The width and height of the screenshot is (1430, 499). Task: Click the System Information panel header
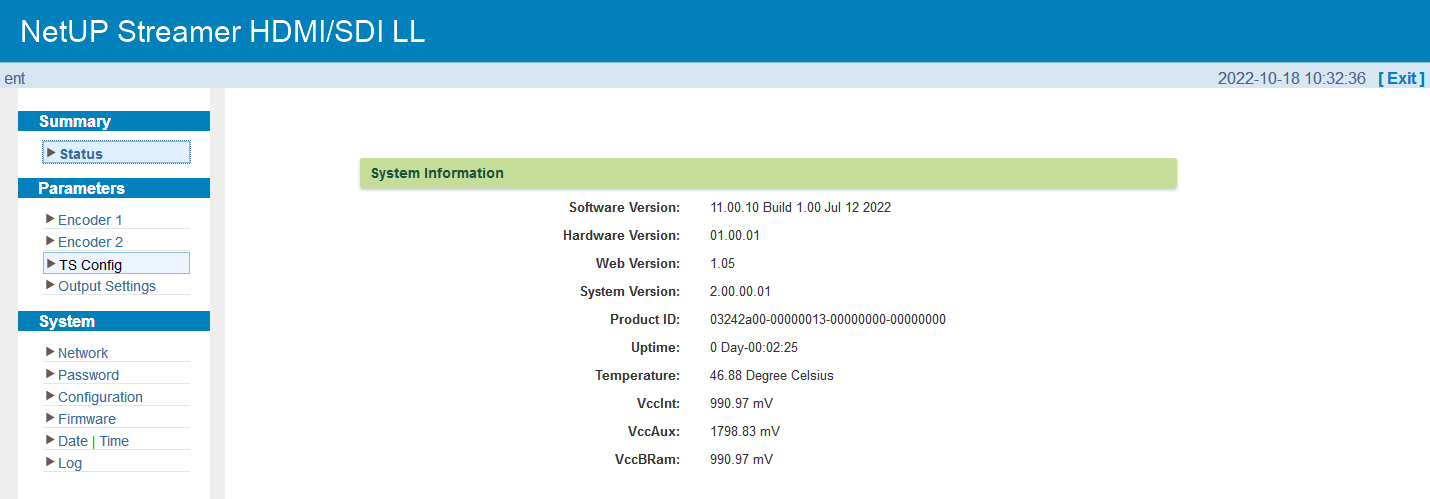(x=768, y=173)
